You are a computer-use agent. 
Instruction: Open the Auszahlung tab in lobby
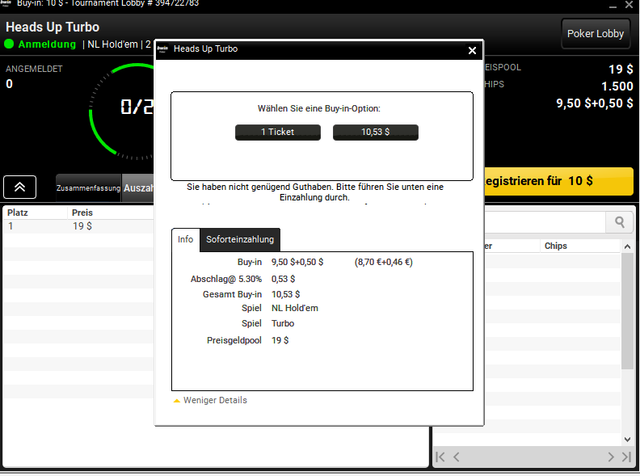pyautogui.click(x=138, y=188)
